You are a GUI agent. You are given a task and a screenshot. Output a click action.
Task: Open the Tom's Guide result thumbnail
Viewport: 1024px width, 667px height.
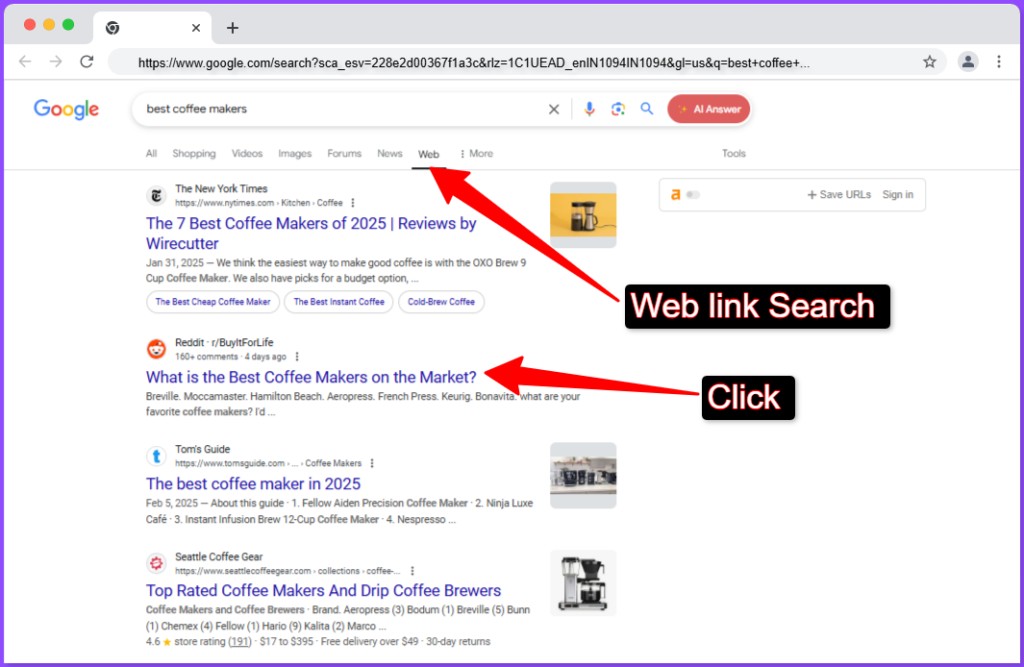tap(583, 475)
